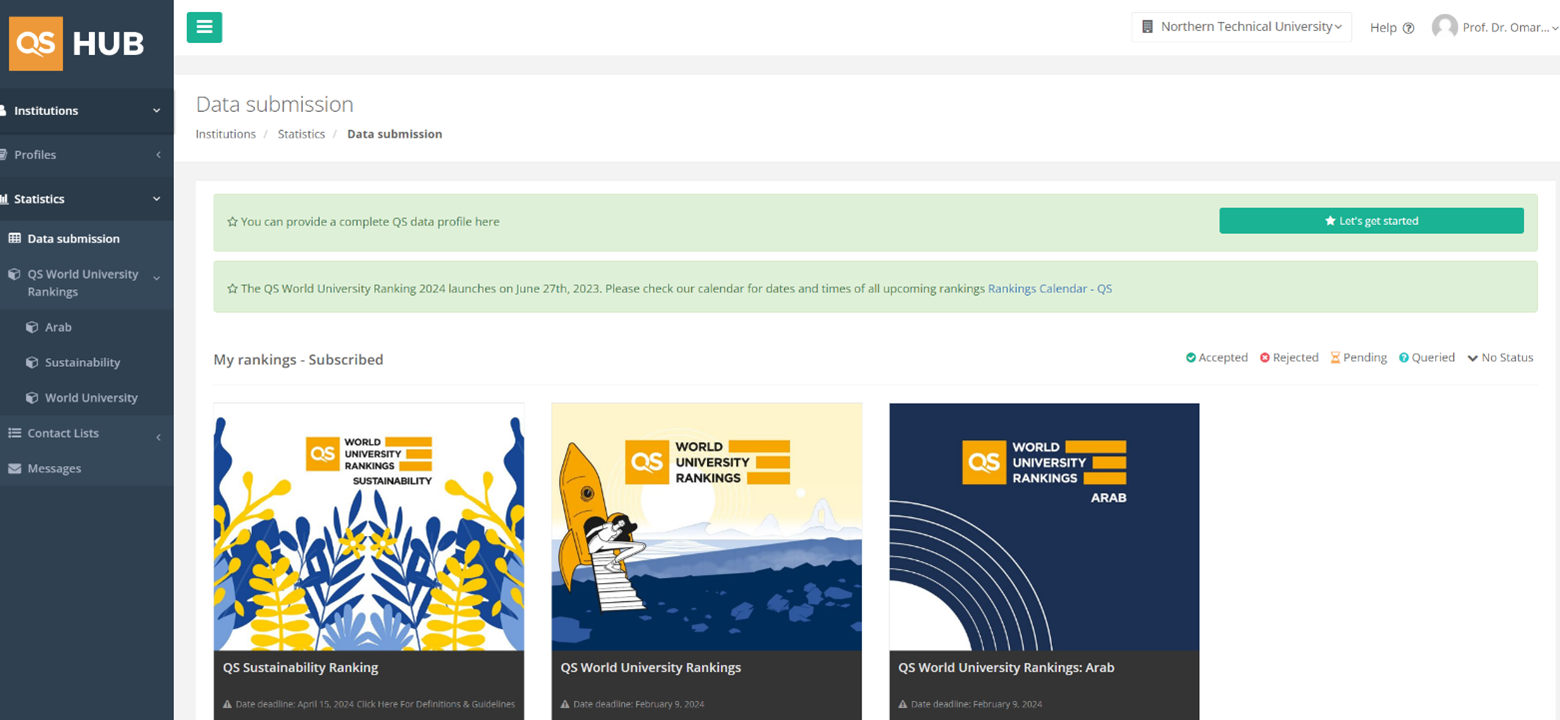
Task: Click the user profile avatar icon
Action: point(1444,27)
